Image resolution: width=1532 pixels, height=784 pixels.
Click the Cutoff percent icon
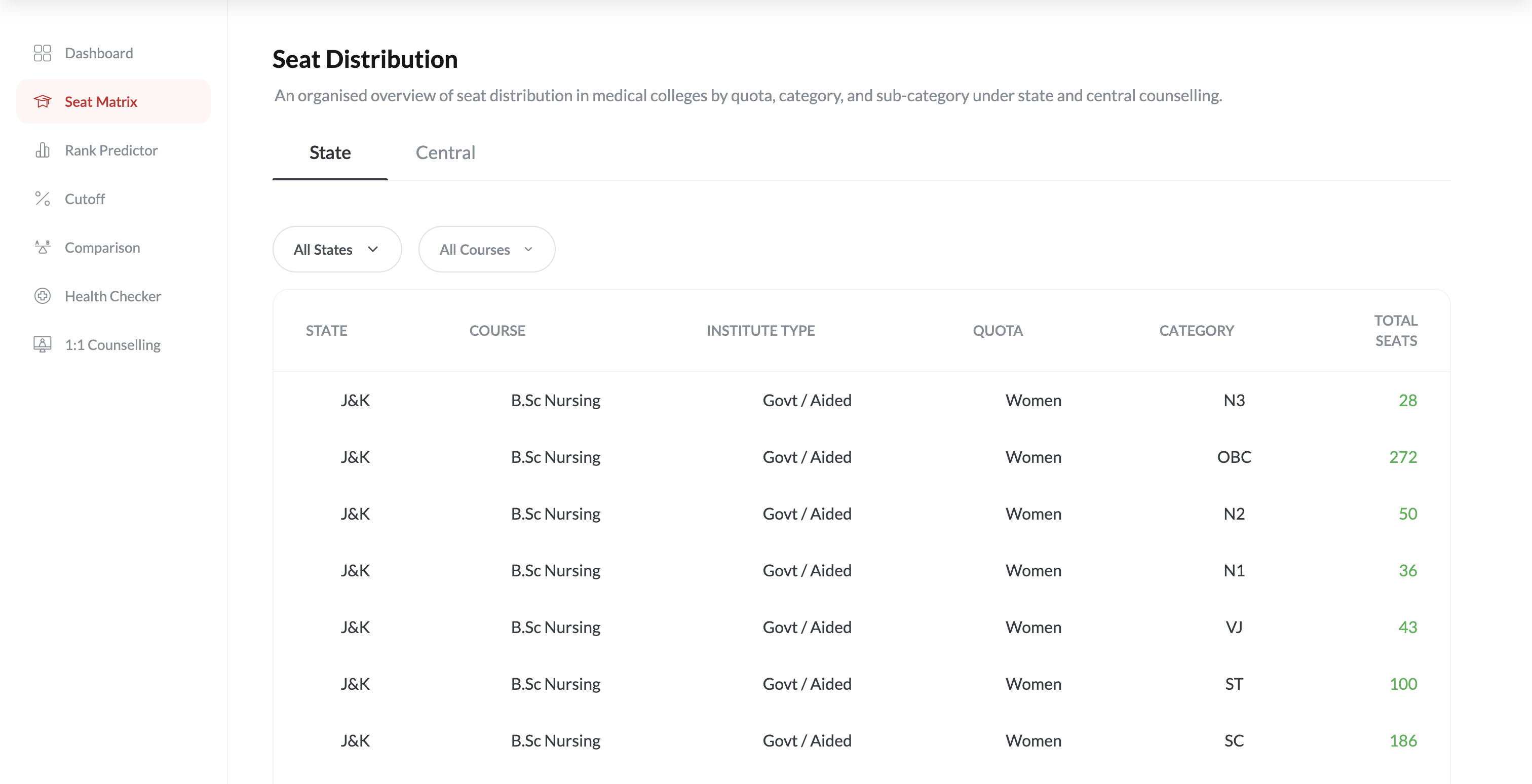pos(42,199)
